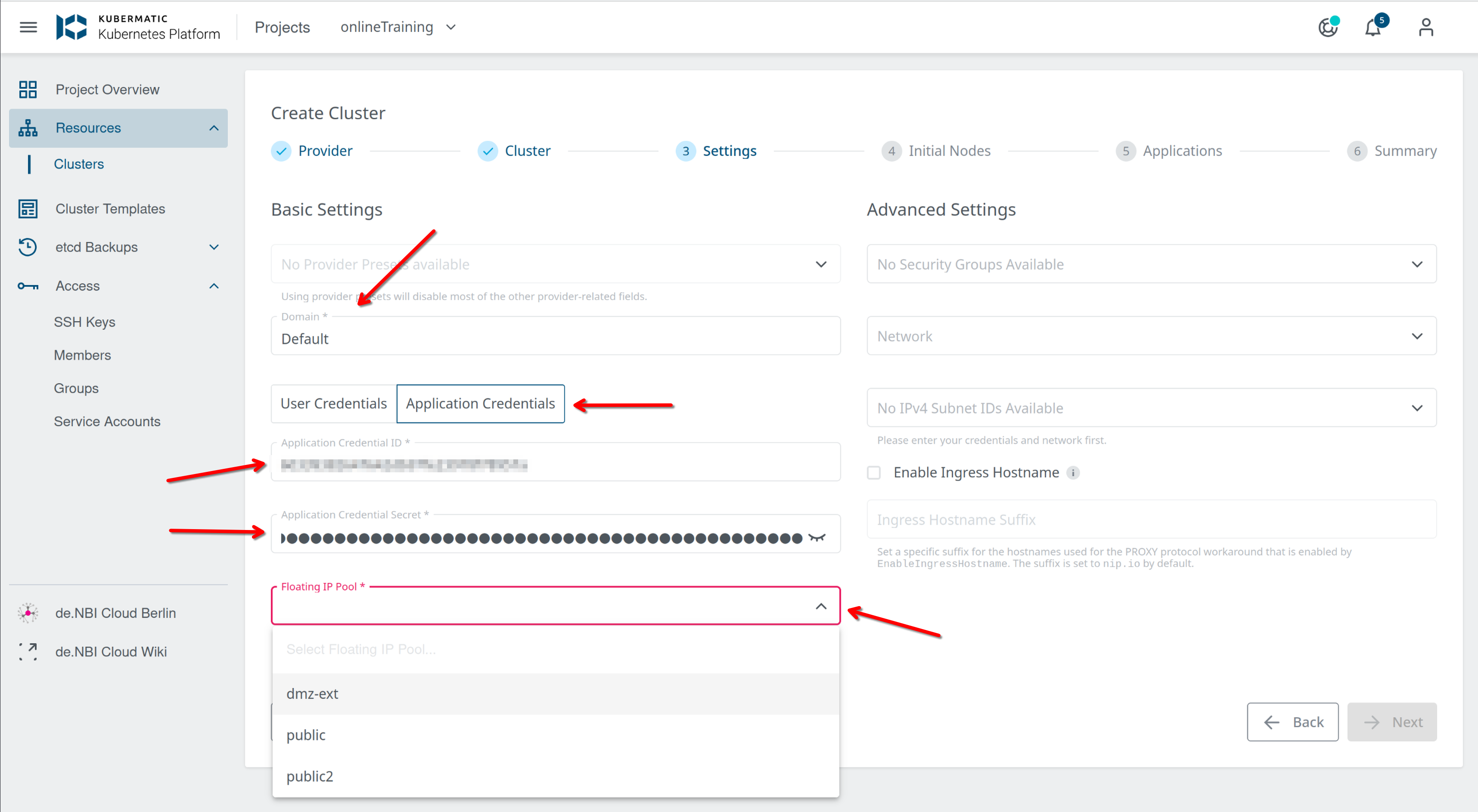
Task: Click the Project Overview grid icon
Action: pyautogui.click(x=28, y=90)
